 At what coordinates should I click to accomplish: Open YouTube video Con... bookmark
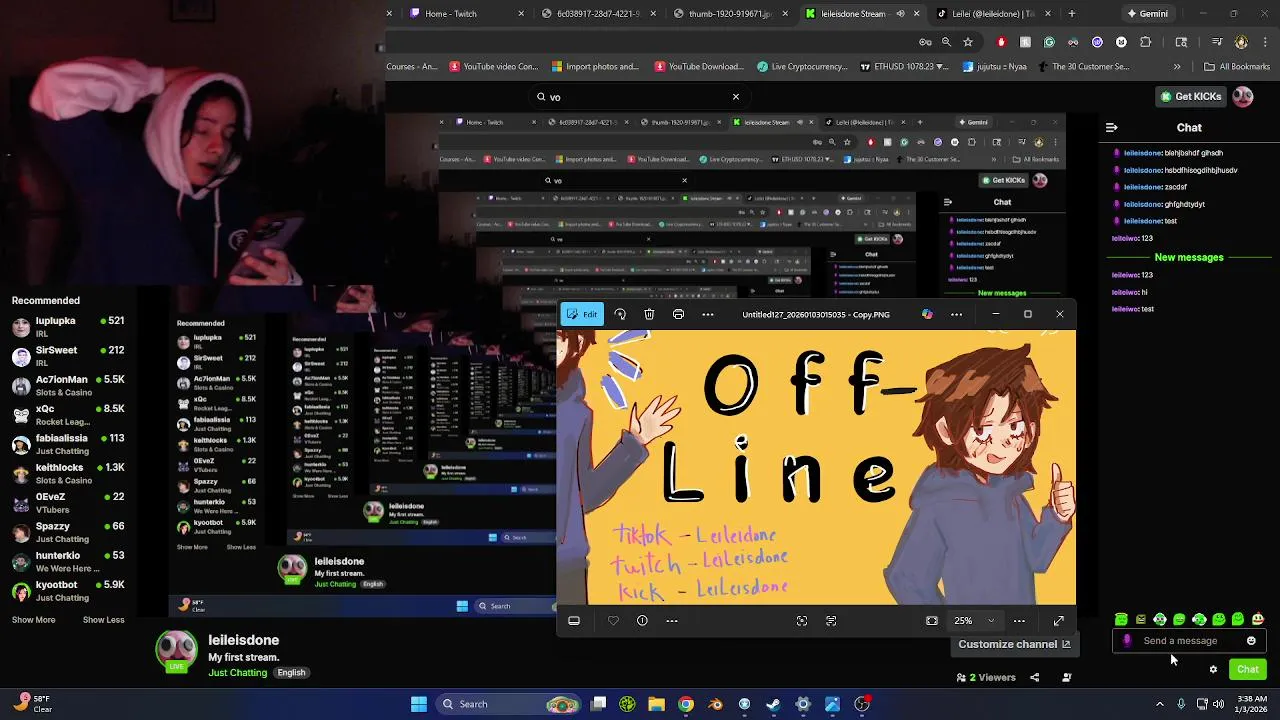(x=494, y=67)
